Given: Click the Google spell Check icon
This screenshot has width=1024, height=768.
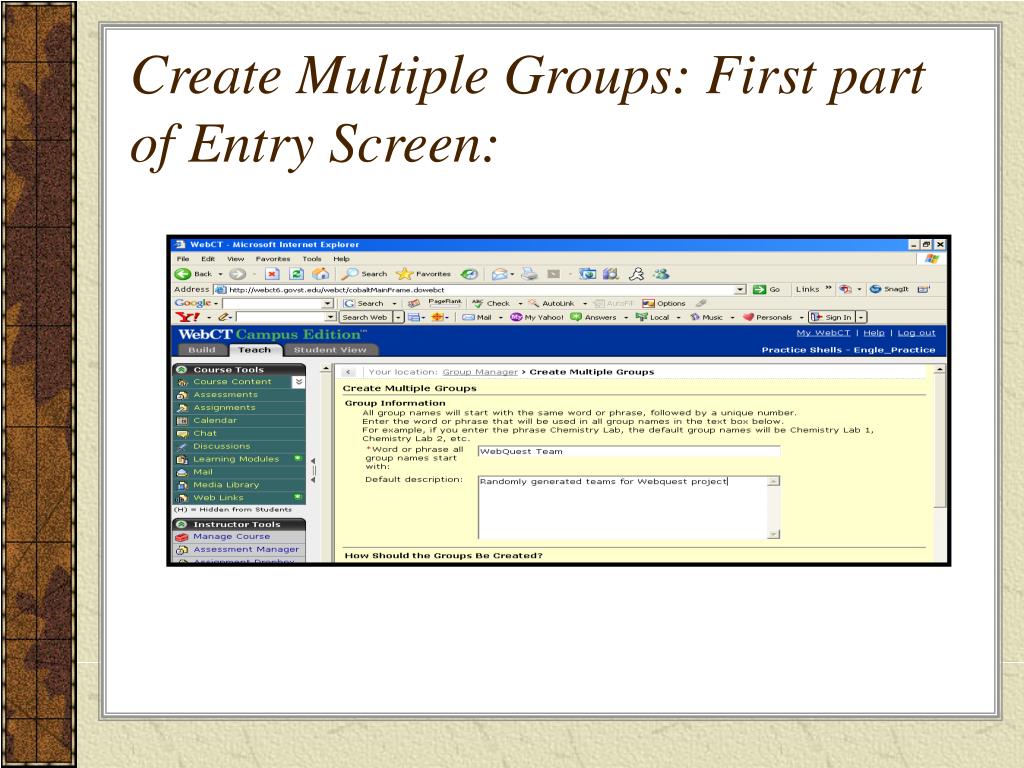Looking at the screenshot, I should [478, 304].
